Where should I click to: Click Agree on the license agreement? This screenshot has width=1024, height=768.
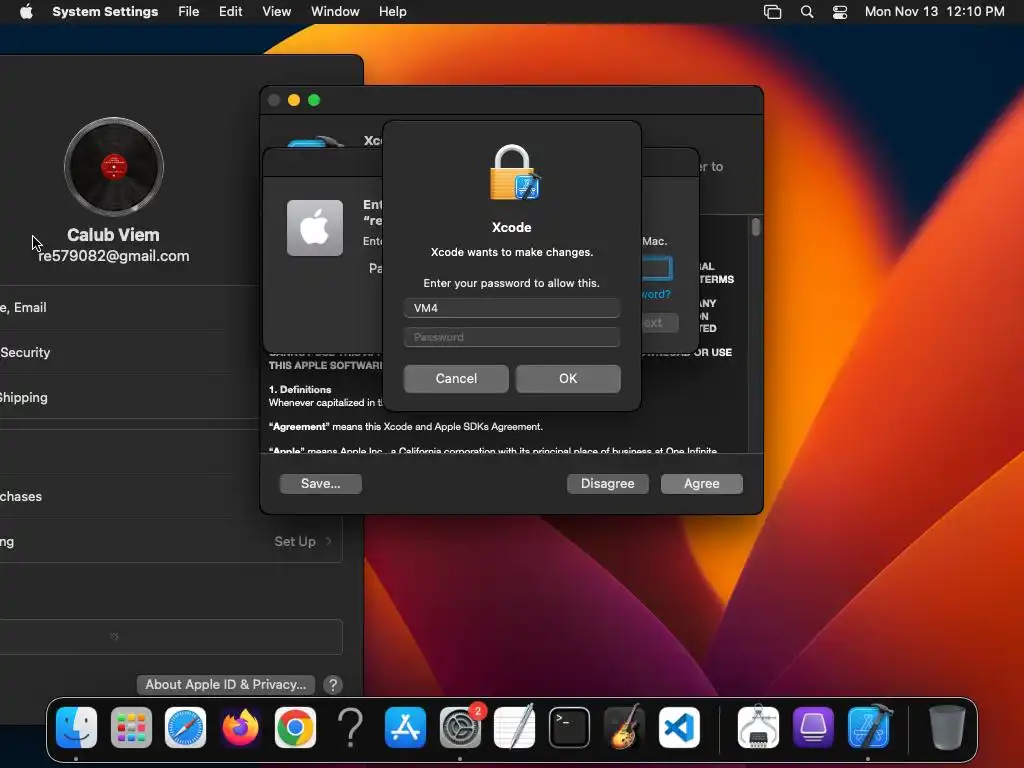[701, 484]
